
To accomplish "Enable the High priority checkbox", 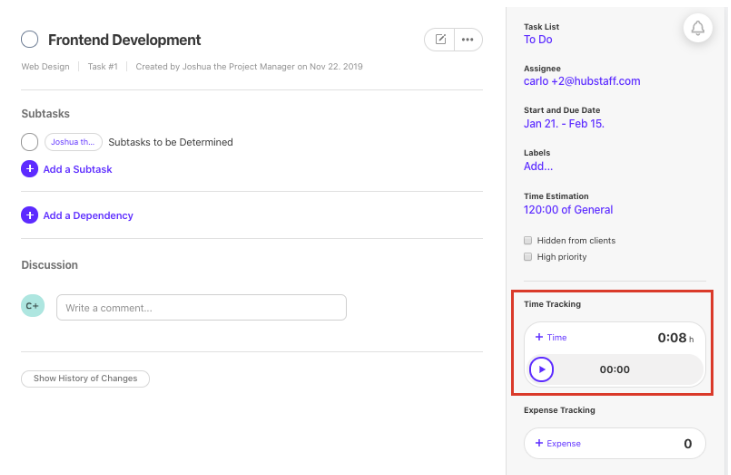I will pyautogui.click(x=528, y=257).
